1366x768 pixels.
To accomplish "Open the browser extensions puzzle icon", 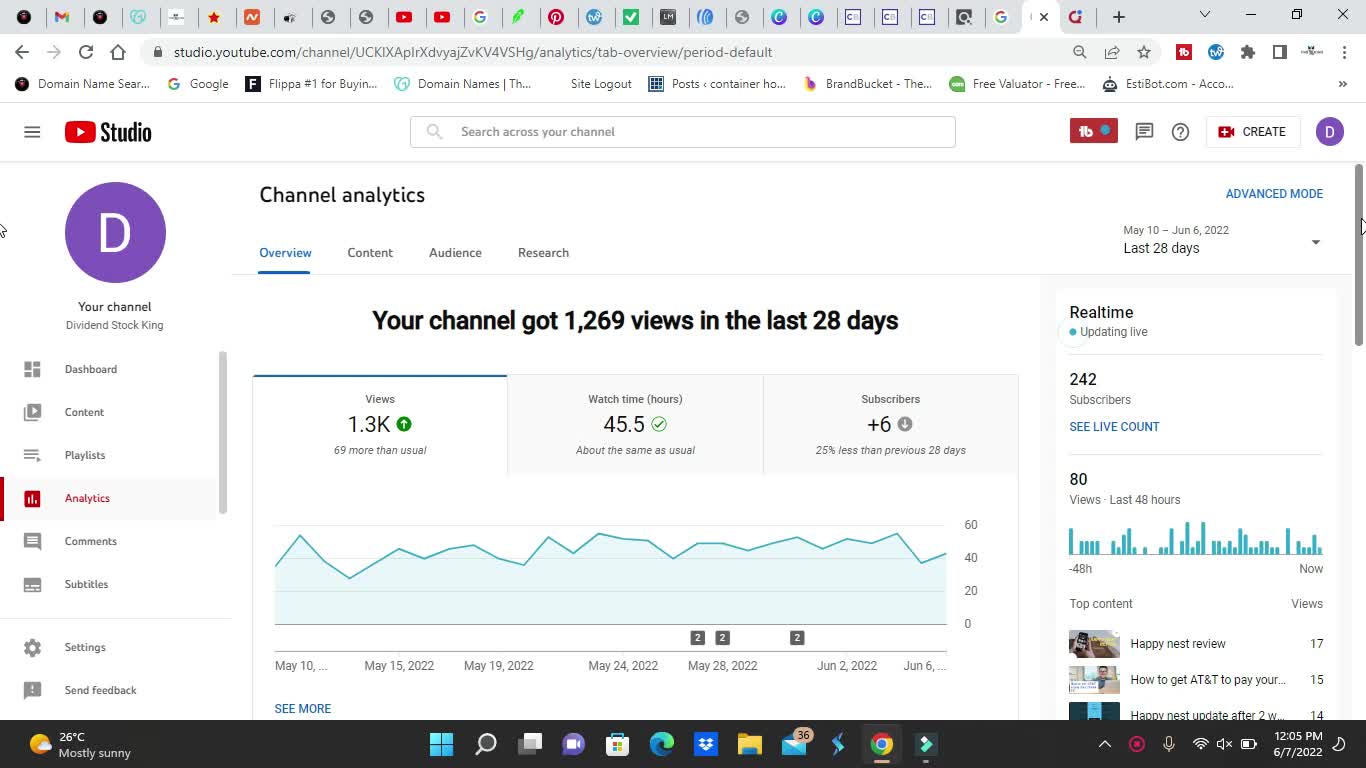I will (1247, 52).
